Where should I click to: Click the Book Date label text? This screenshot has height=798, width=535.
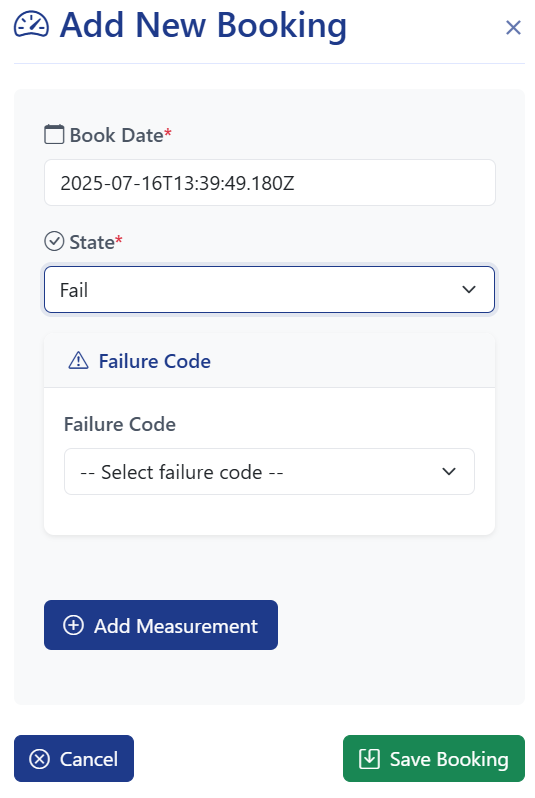(117, 135)
